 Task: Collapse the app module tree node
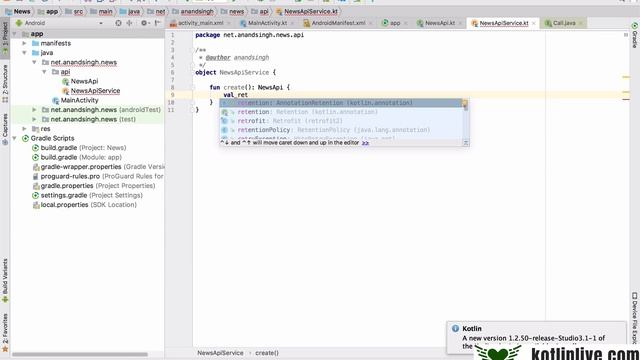click(15, 34)
